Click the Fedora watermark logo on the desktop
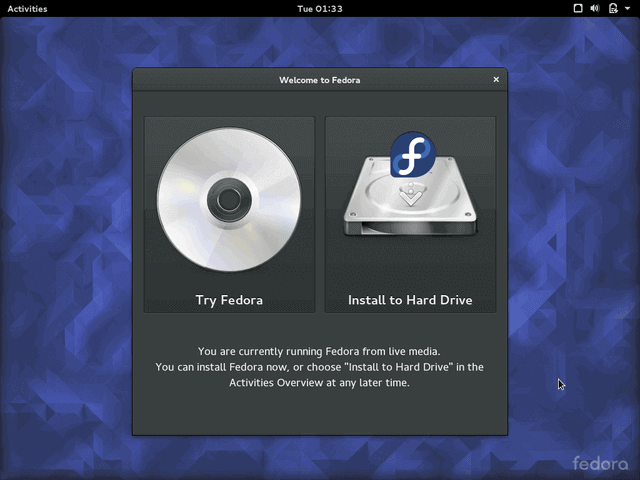Image resolution: width=640 pixels, height=480 pixels. (x=600, y=463)
